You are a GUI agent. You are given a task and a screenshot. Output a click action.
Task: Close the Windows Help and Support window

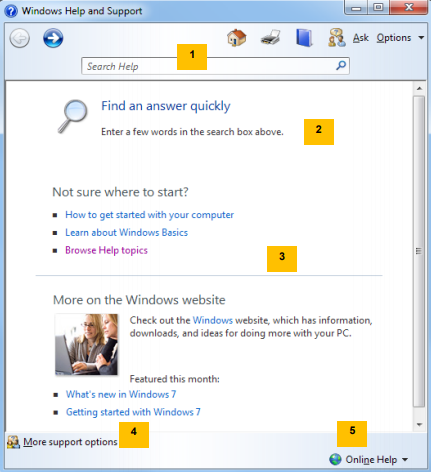point(409,7)
